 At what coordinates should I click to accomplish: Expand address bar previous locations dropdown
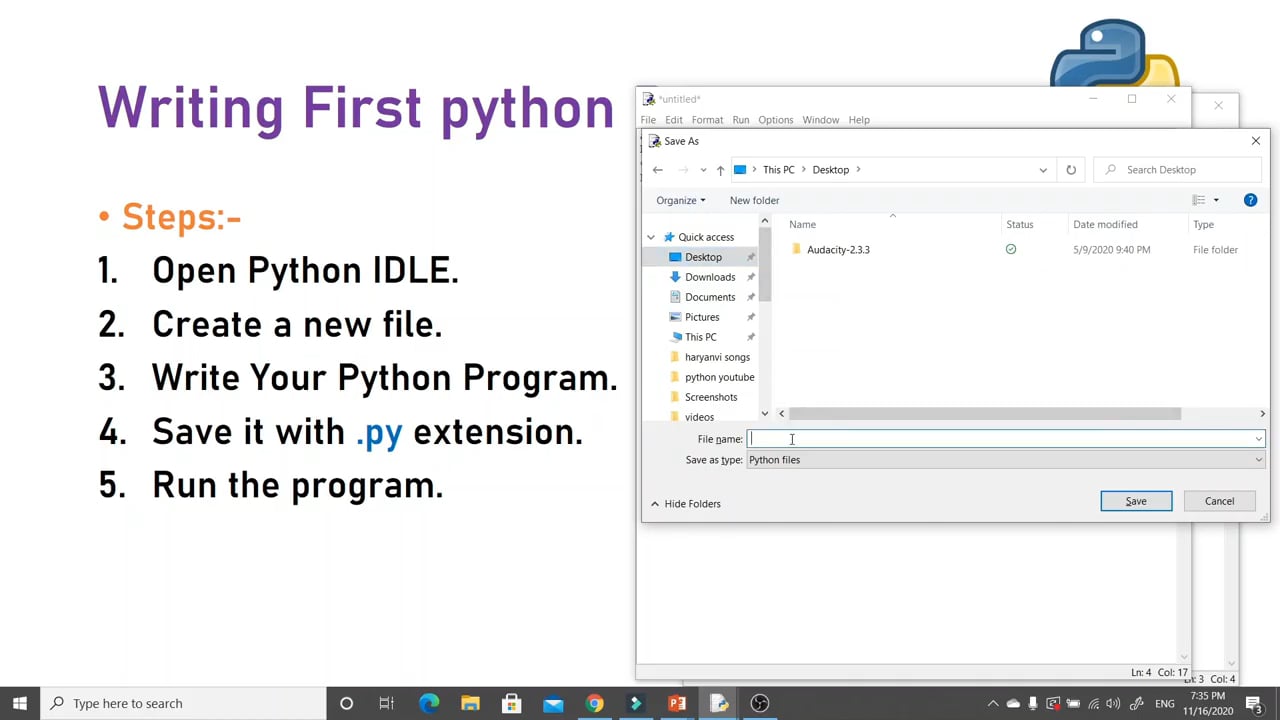[x=1043, y=170]
